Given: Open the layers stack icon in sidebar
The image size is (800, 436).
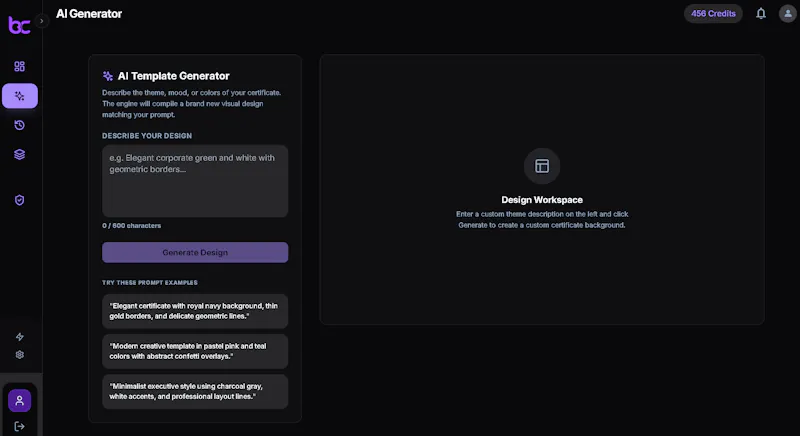Looking at the screenshot, I should click(19, 155).
